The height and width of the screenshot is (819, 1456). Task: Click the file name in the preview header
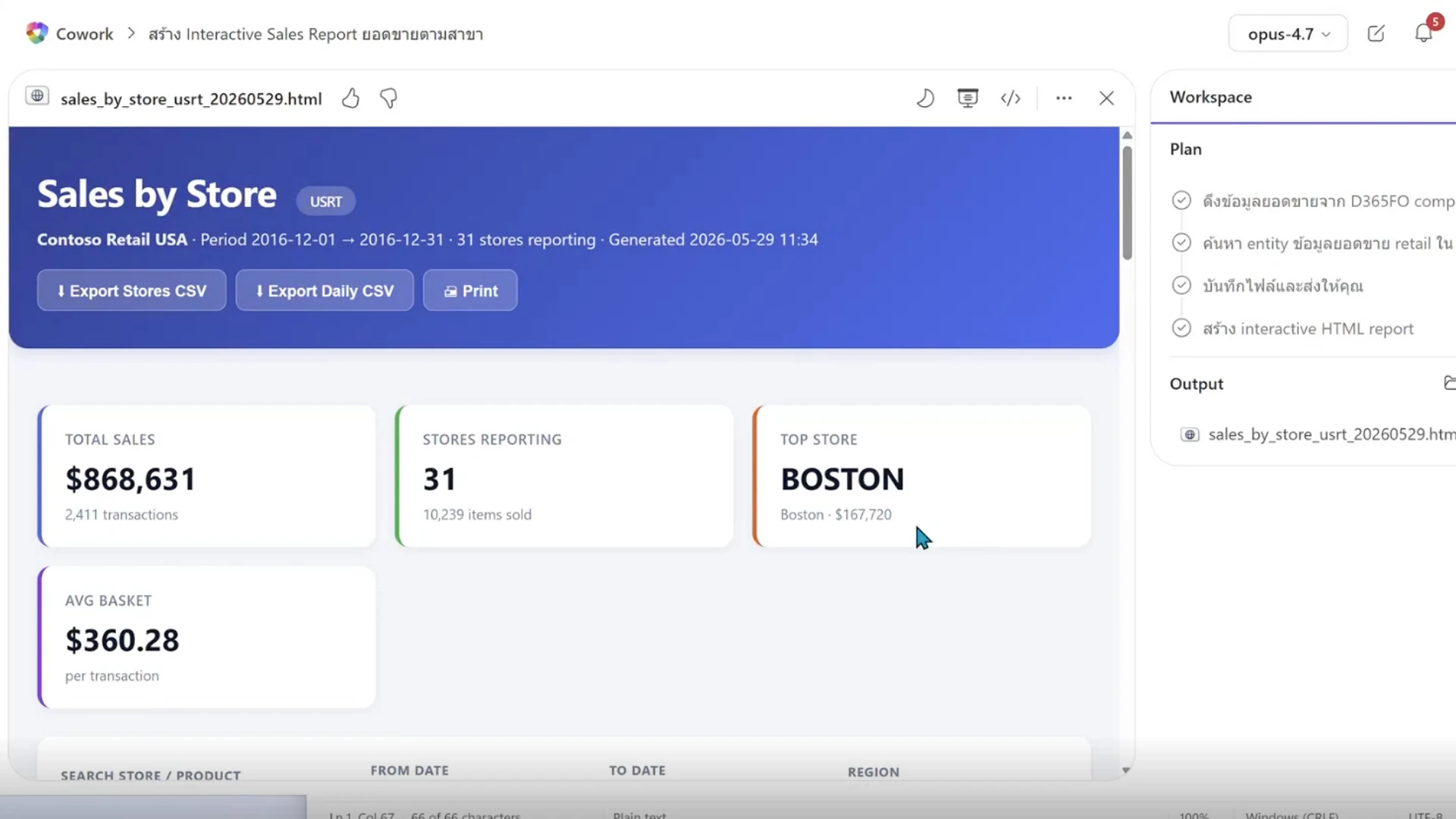click(191, 99)
